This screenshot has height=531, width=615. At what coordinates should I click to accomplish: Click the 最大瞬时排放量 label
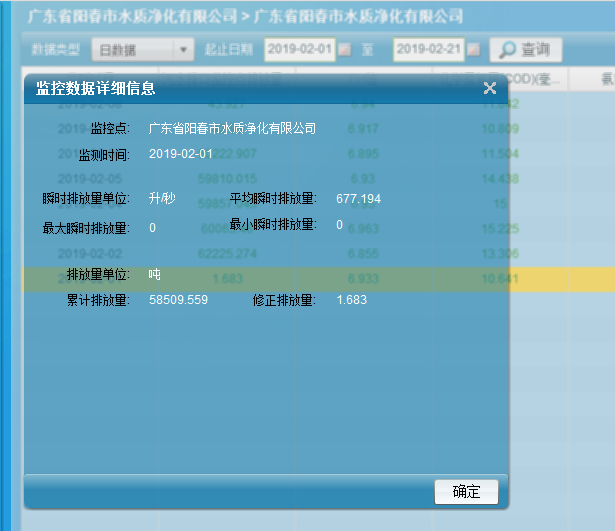(86, 228)
